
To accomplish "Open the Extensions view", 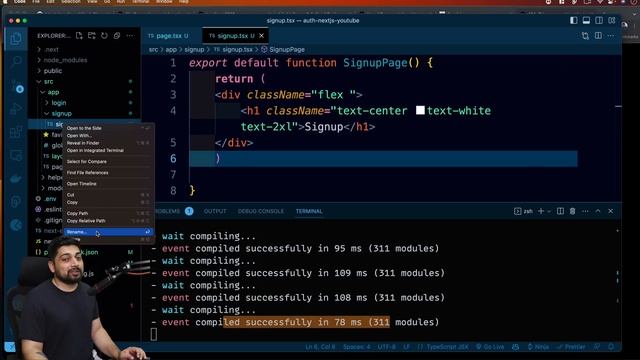I will [x=16, y=132].
